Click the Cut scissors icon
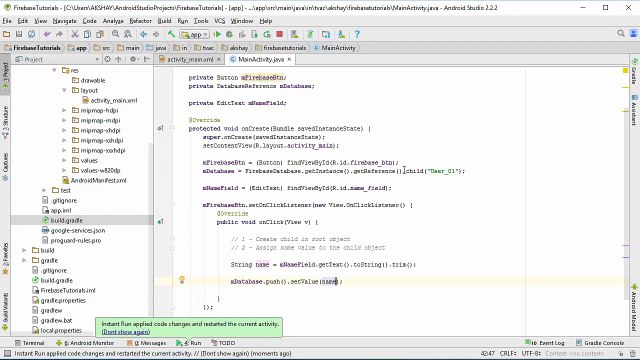 pos(75,34)
